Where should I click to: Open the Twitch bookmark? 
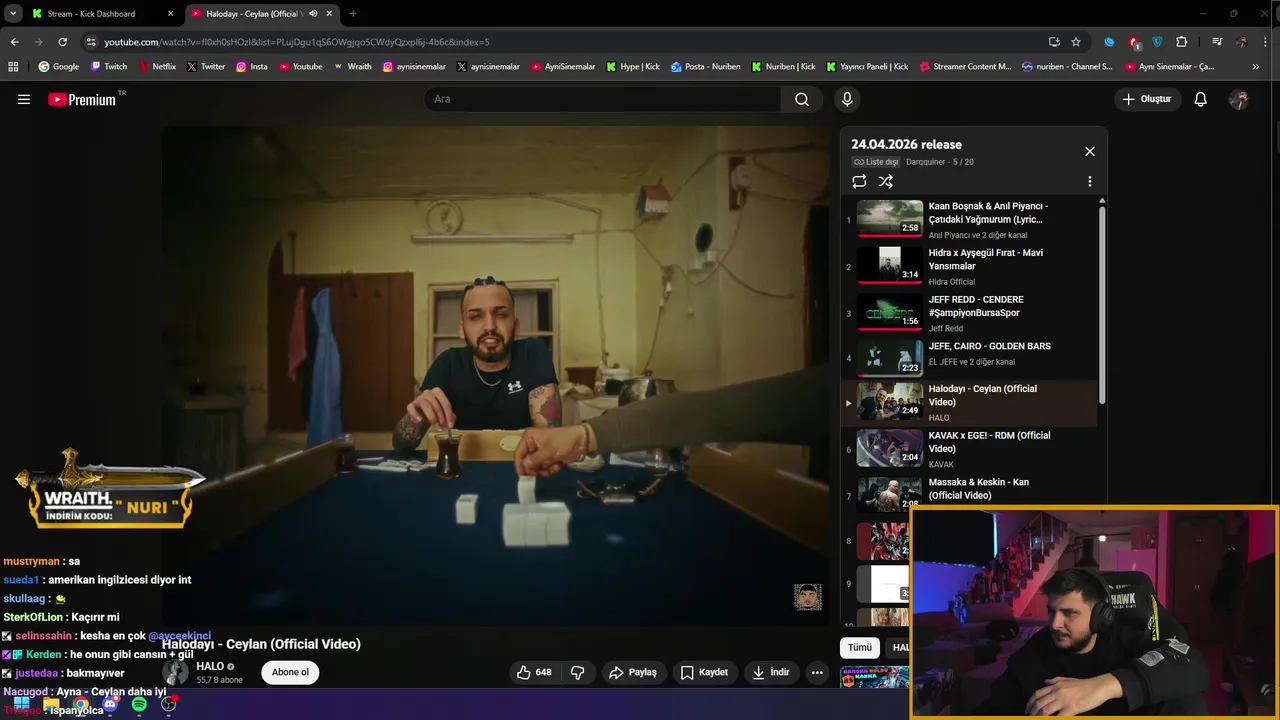[109, 67]
